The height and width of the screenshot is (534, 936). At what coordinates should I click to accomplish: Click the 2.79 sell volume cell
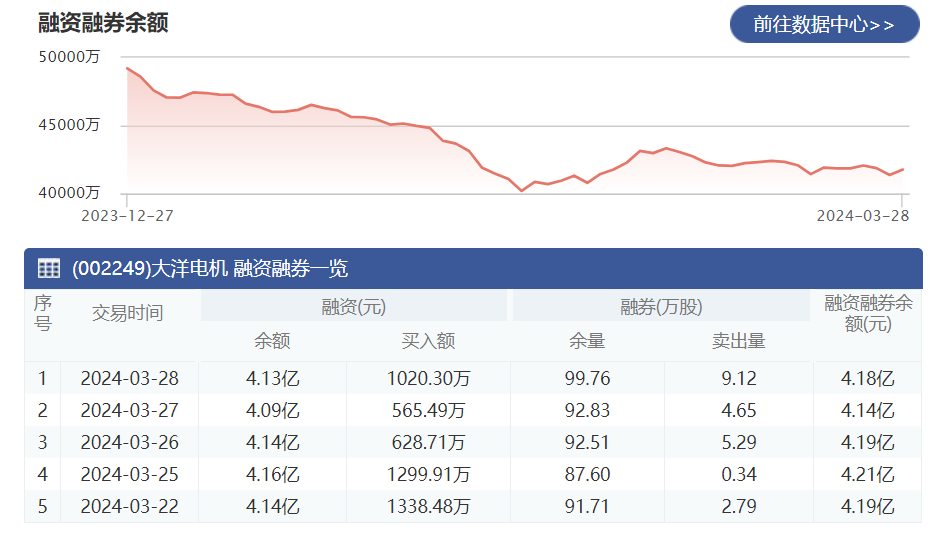pos(739,507)
